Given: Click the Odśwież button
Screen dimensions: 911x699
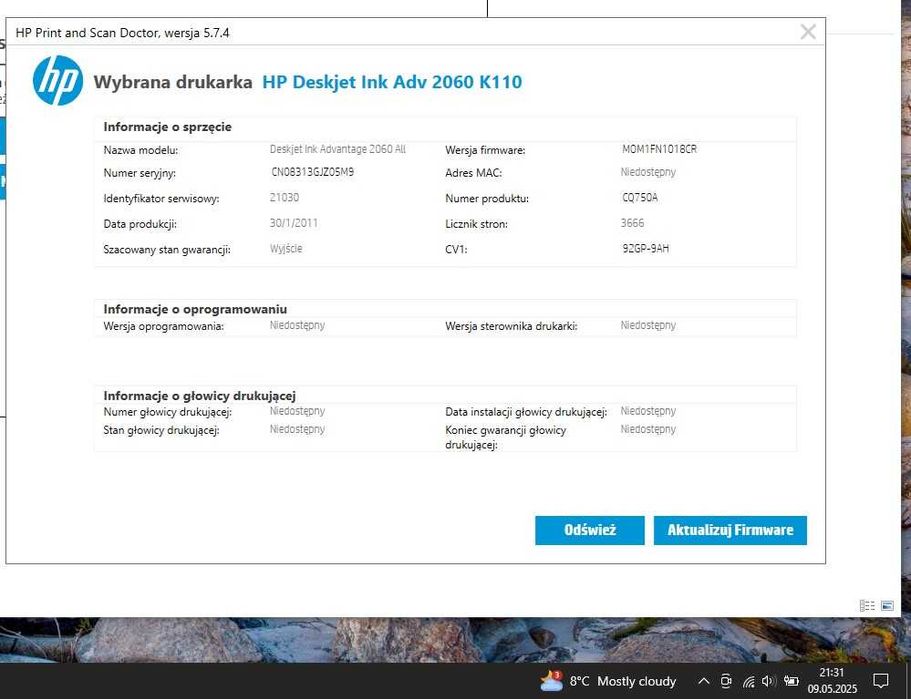Looking at the screenshot, I should [x=590, y=530].
